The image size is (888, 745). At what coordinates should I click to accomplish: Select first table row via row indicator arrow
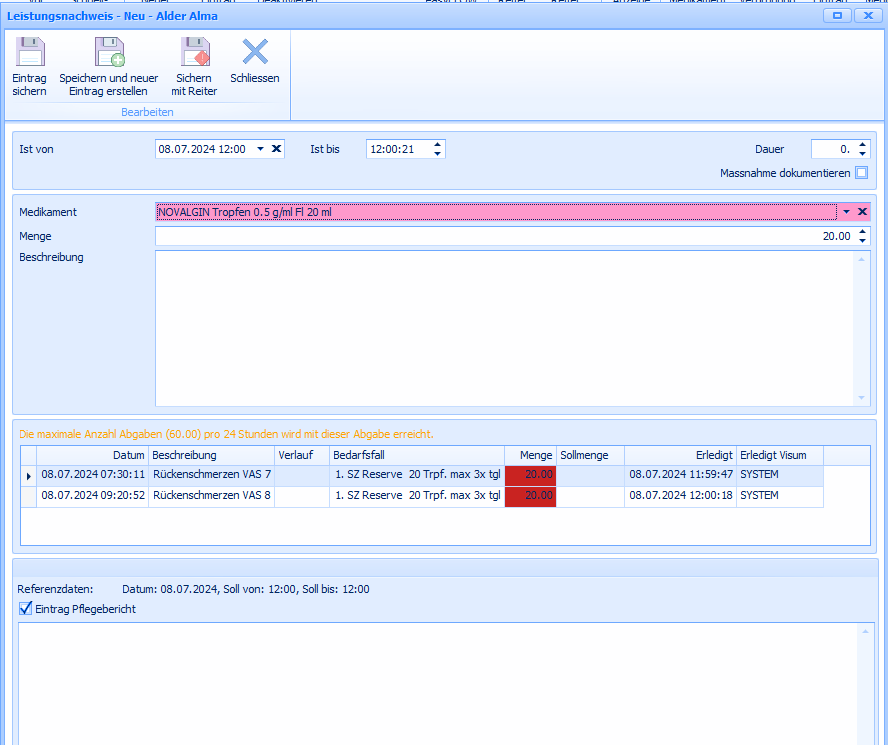coord(28,475)
